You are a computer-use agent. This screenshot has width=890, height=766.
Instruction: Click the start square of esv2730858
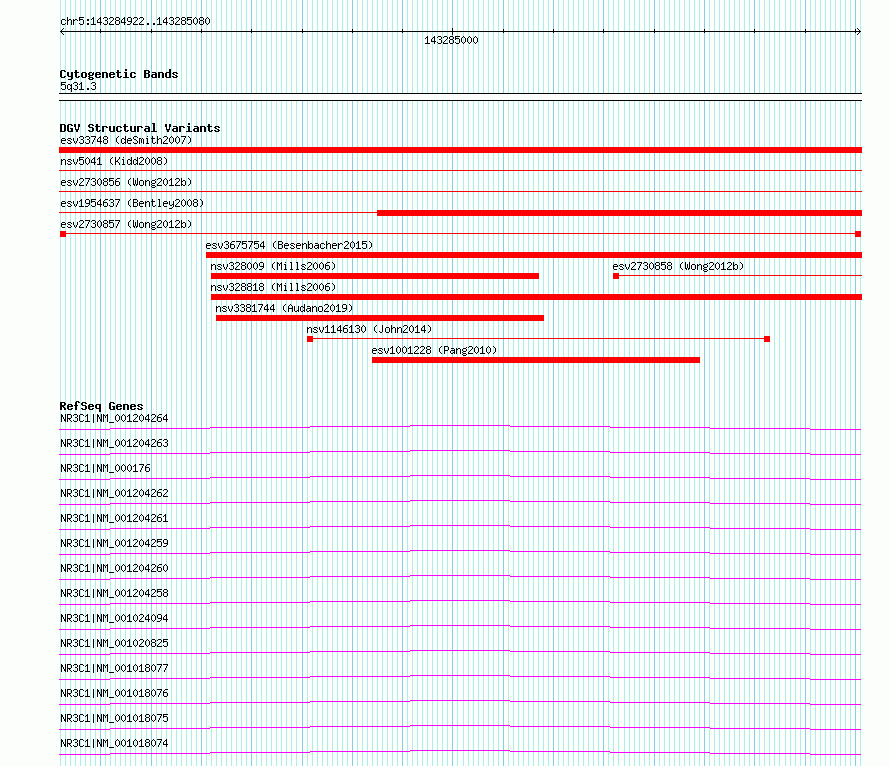pyautogui.click(x=616, y=276)
